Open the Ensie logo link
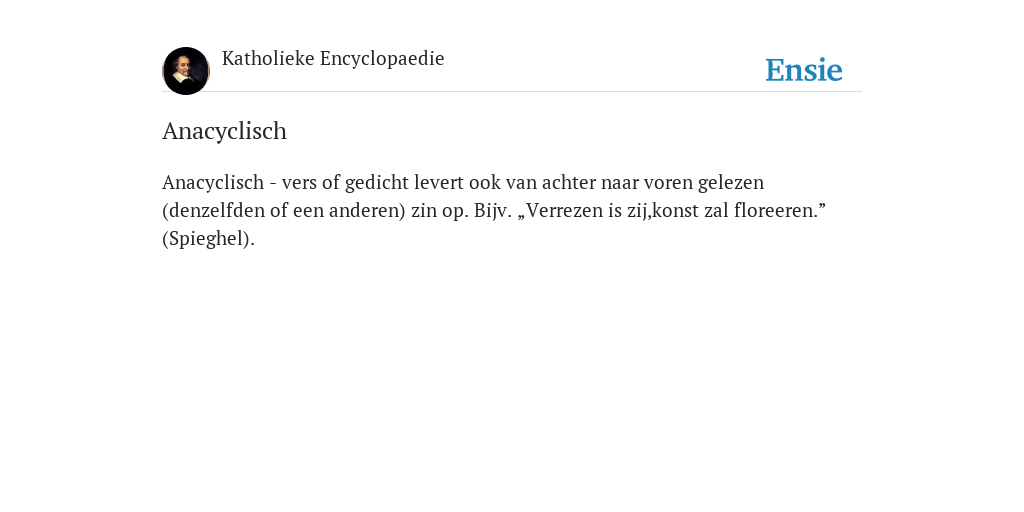 [804, 71]
